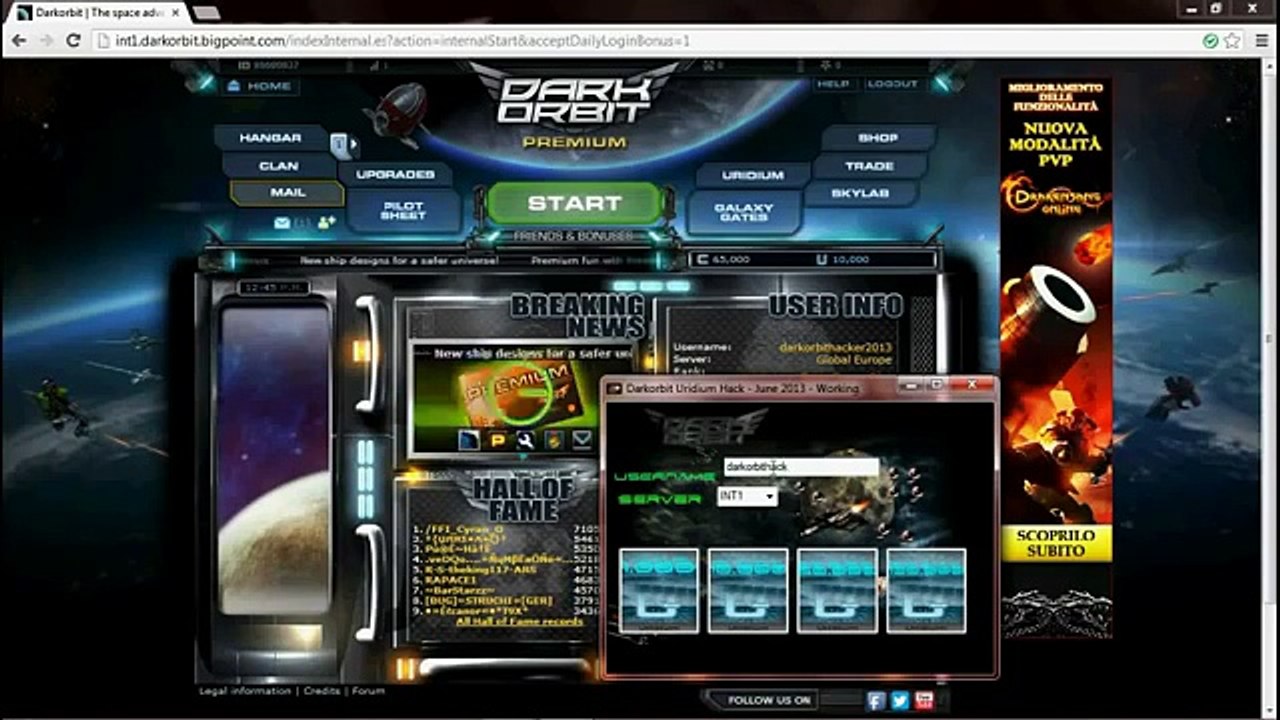Open the GALAXY GATES menu
The width and height of the screenshot is (1280, 720).
tap(743, 212)
